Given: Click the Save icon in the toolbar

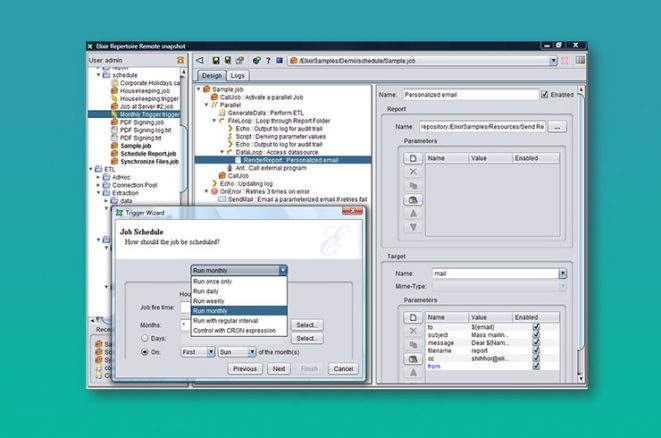Looking at the screenshot, I should coord(215,60).
